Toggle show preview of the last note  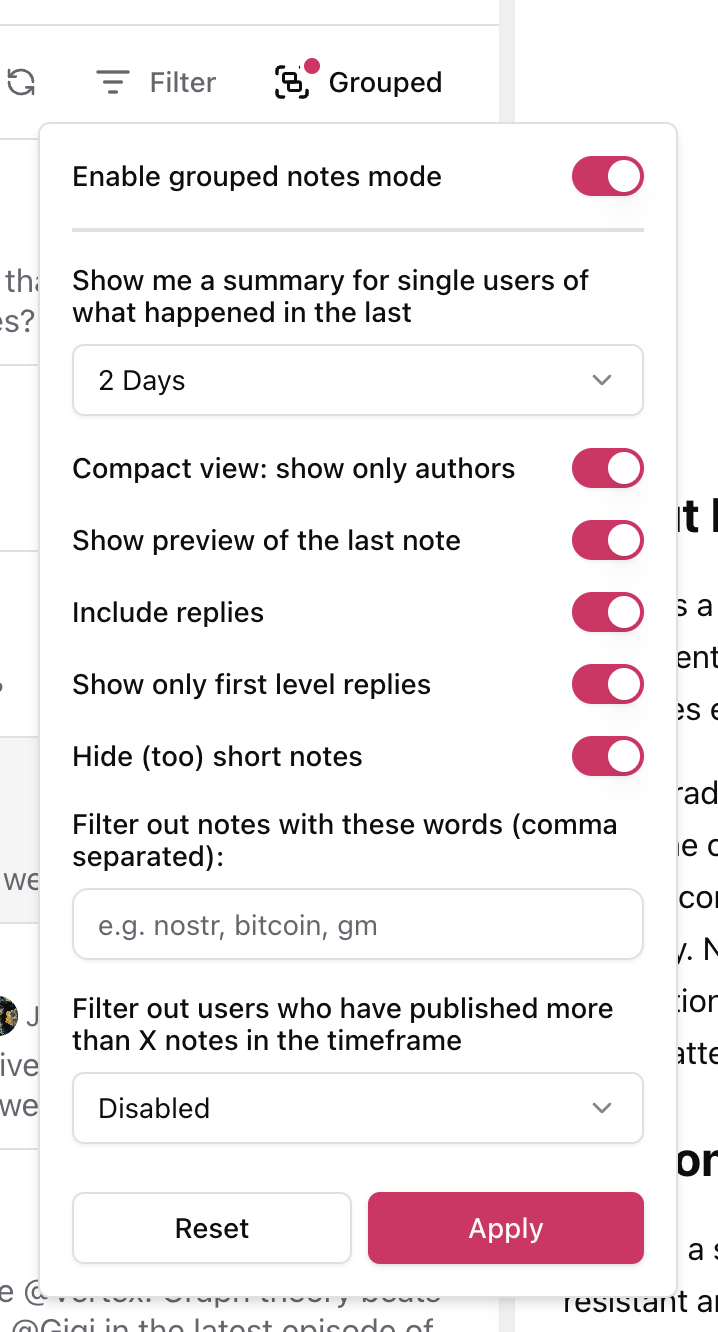pos(607,540)
